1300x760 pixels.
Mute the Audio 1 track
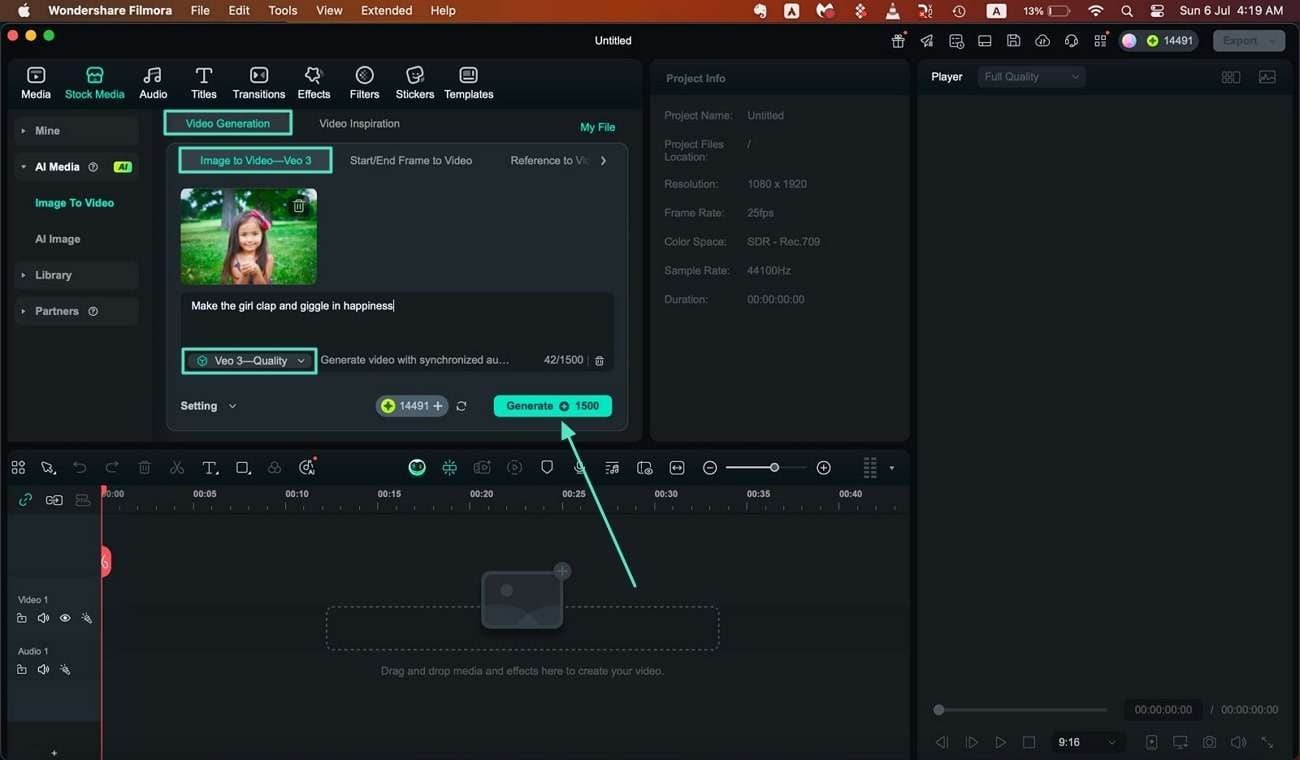tap(43, 669)
